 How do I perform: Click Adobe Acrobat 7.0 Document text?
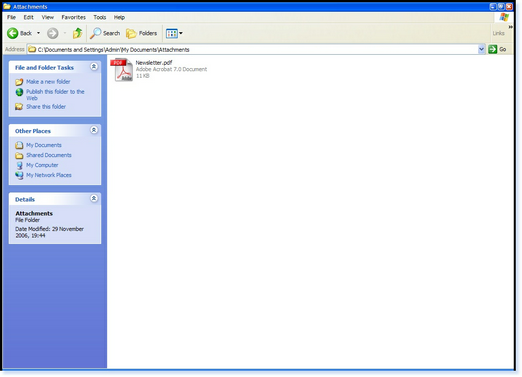171,69
